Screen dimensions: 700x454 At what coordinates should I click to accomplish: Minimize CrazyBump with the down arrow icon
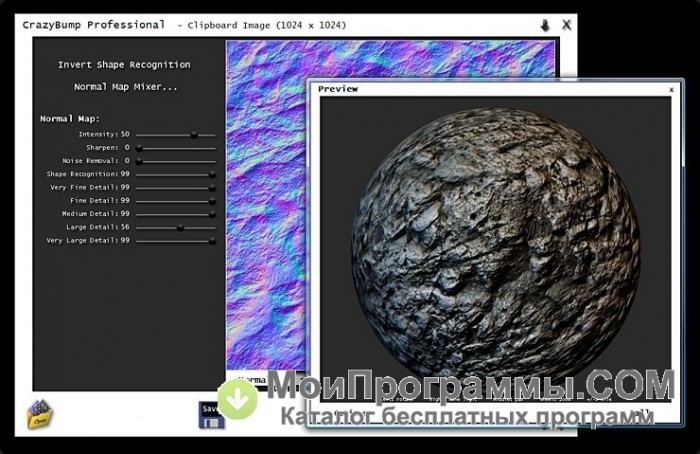[x=545, y=25]
